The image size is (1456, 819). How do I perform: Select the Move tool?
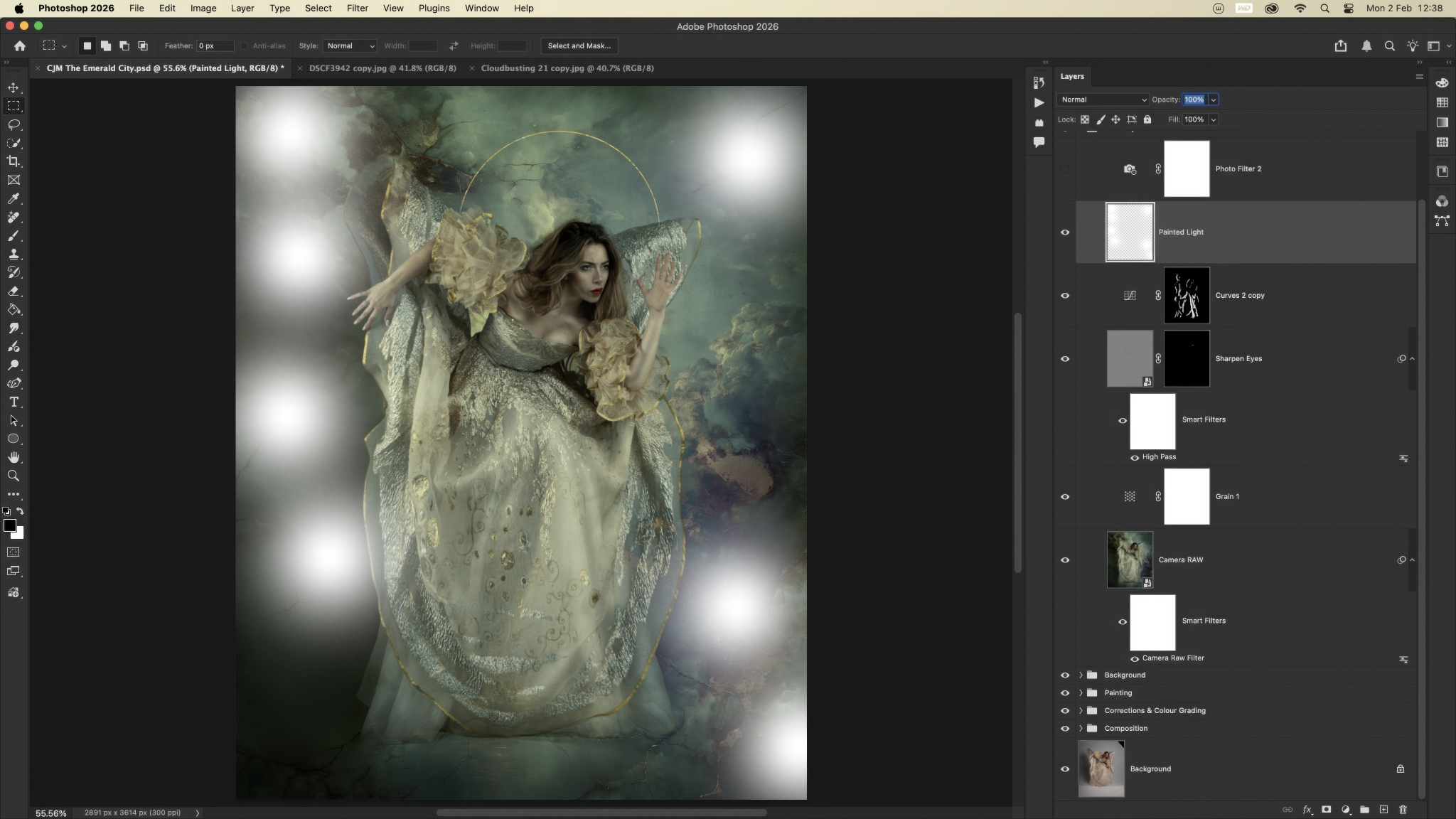click(x=14, y=87)
